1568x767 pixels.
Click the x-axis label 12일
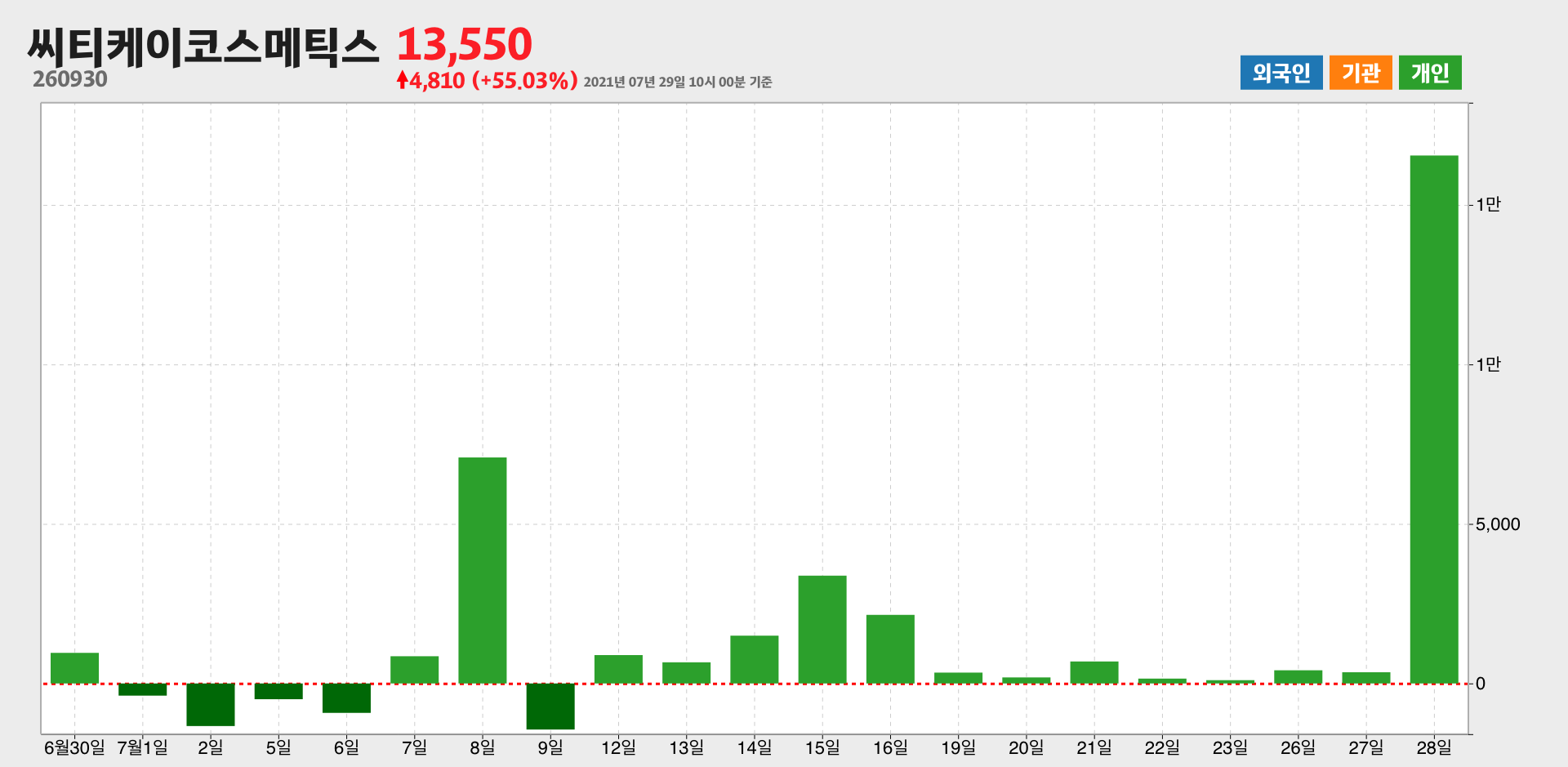pyautogui.click(x=618, y=747)
